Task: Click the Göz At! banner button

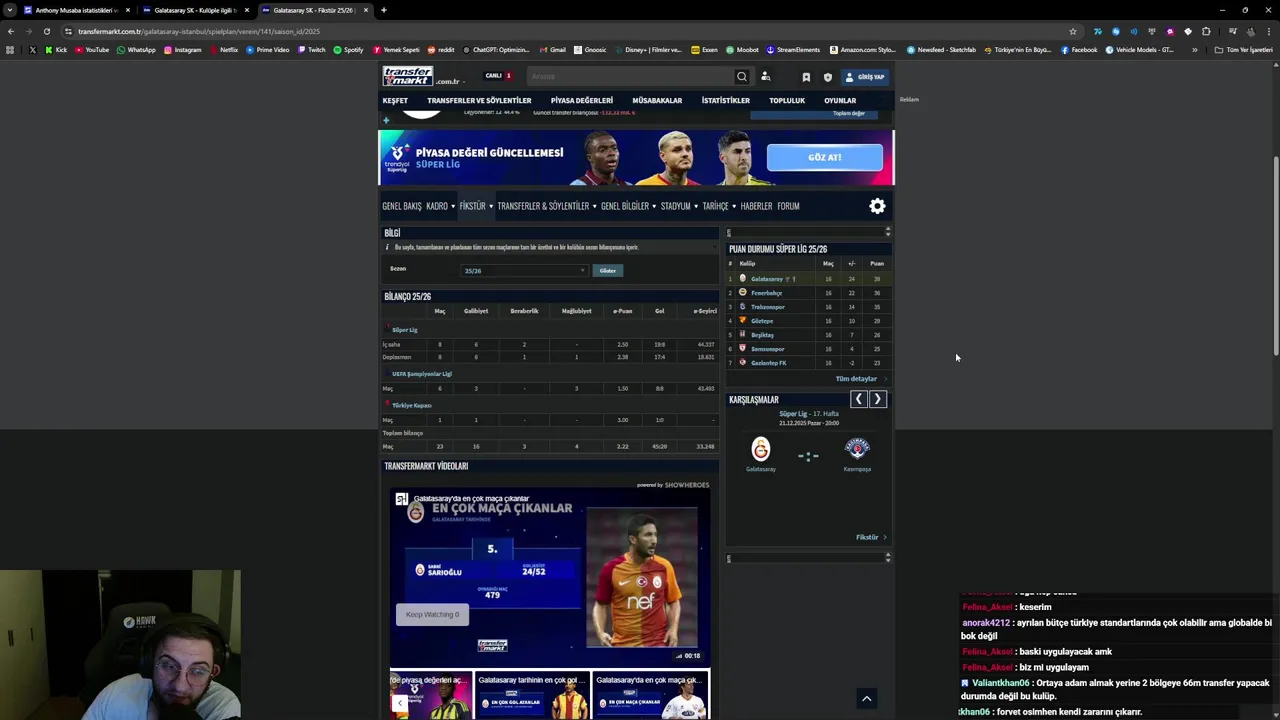Action: [825, 157]
